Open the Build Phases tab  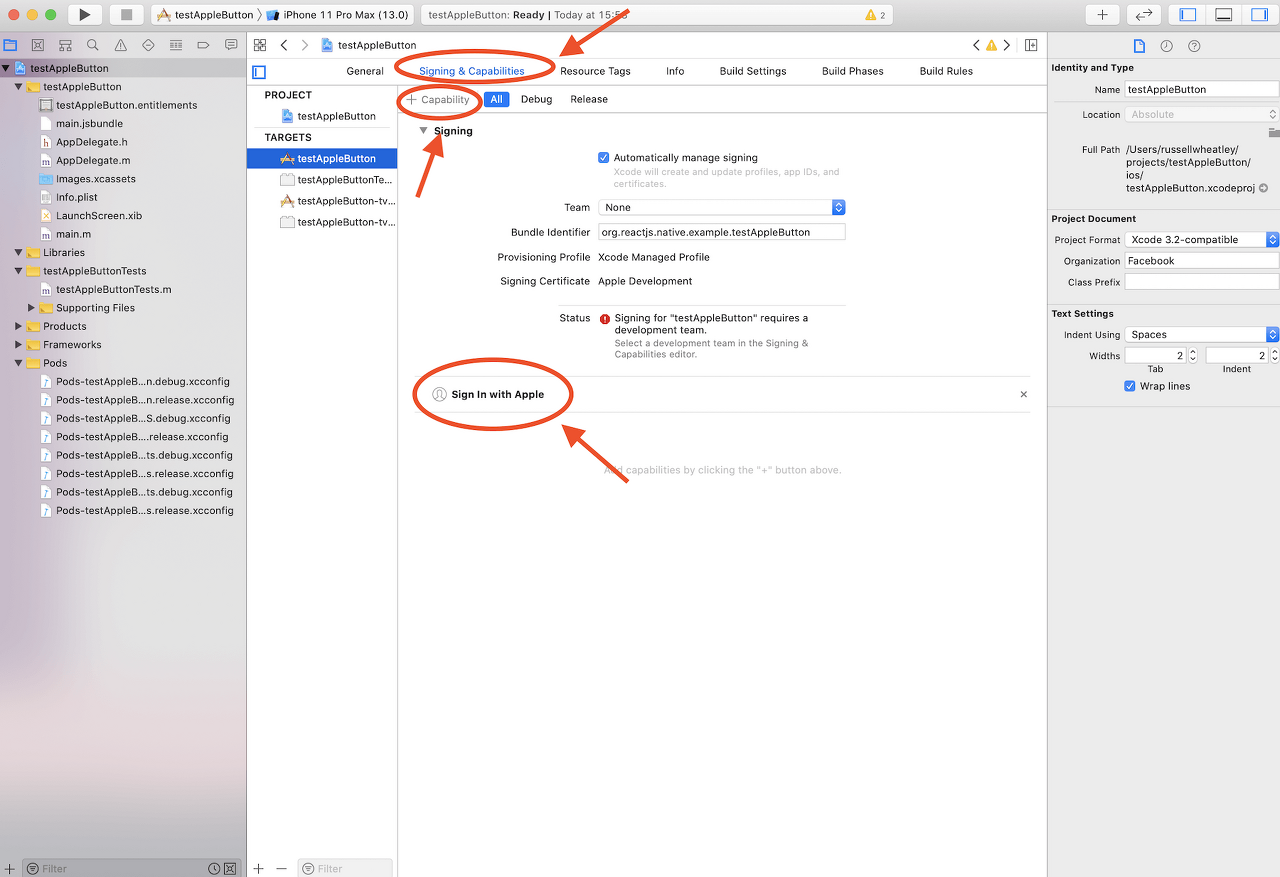point(853,71)
